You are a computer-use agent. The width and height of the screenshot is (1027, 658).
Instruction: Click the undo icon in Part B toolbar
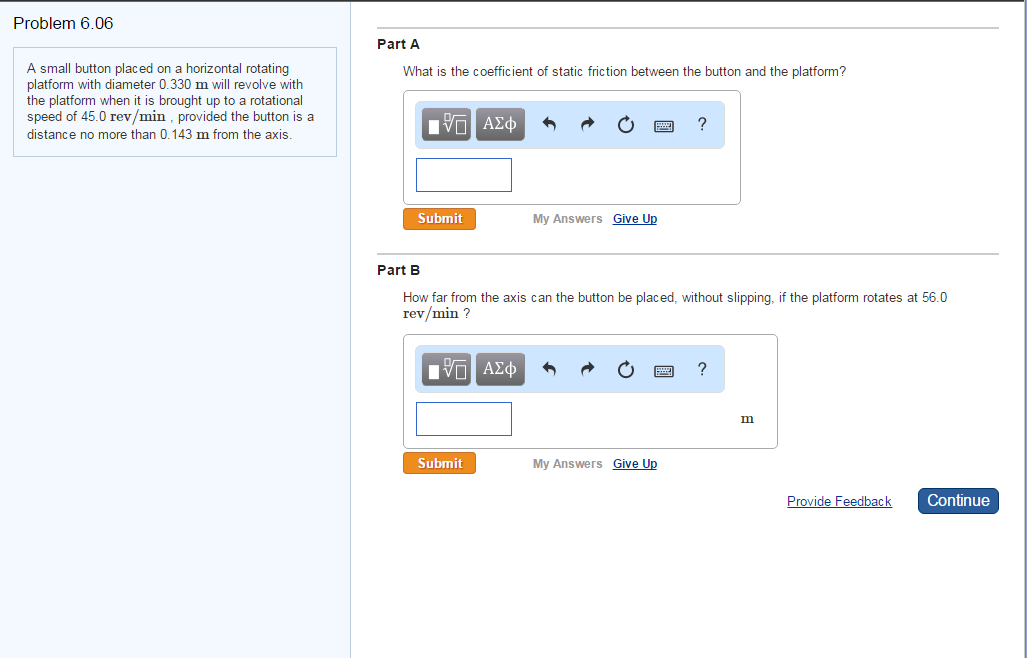(x=548, y=368)
